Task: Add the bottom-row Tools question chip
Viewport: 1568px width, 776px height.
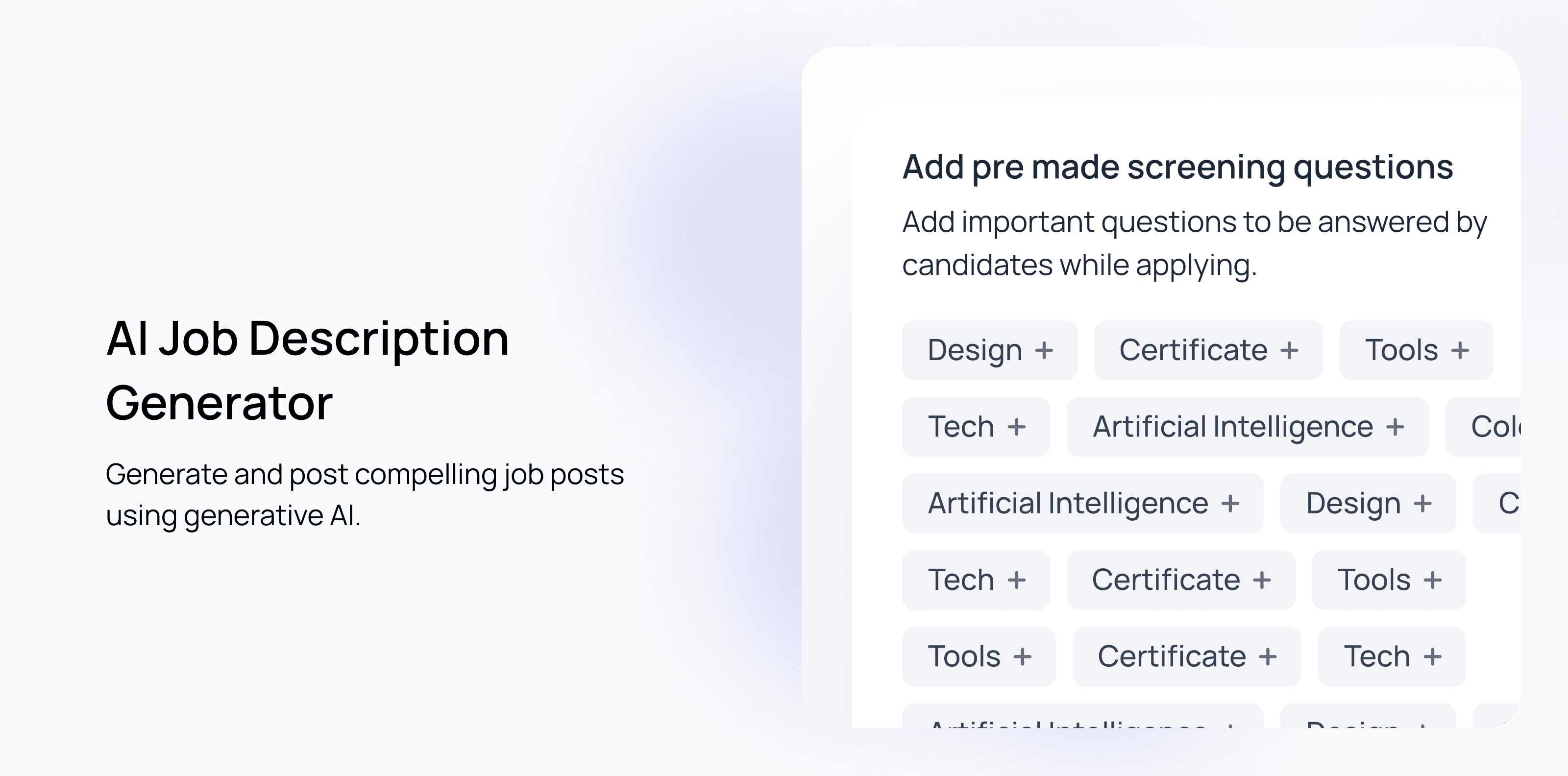Action: tap(979, 656)
